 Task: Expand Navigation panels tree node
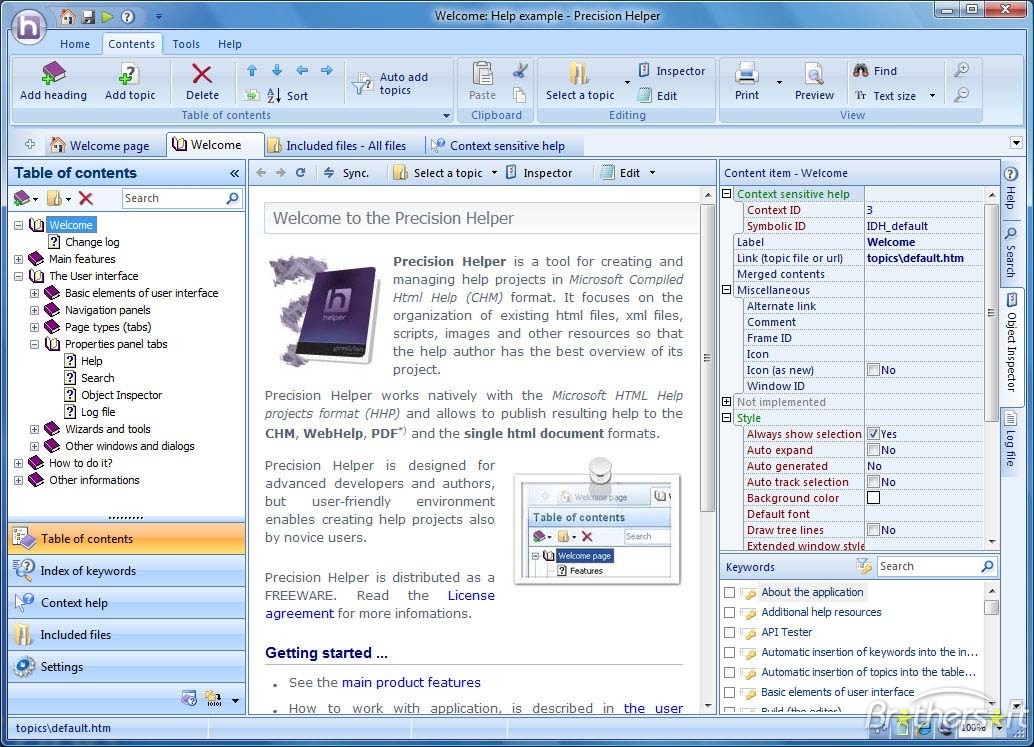[x=34, y=310]
